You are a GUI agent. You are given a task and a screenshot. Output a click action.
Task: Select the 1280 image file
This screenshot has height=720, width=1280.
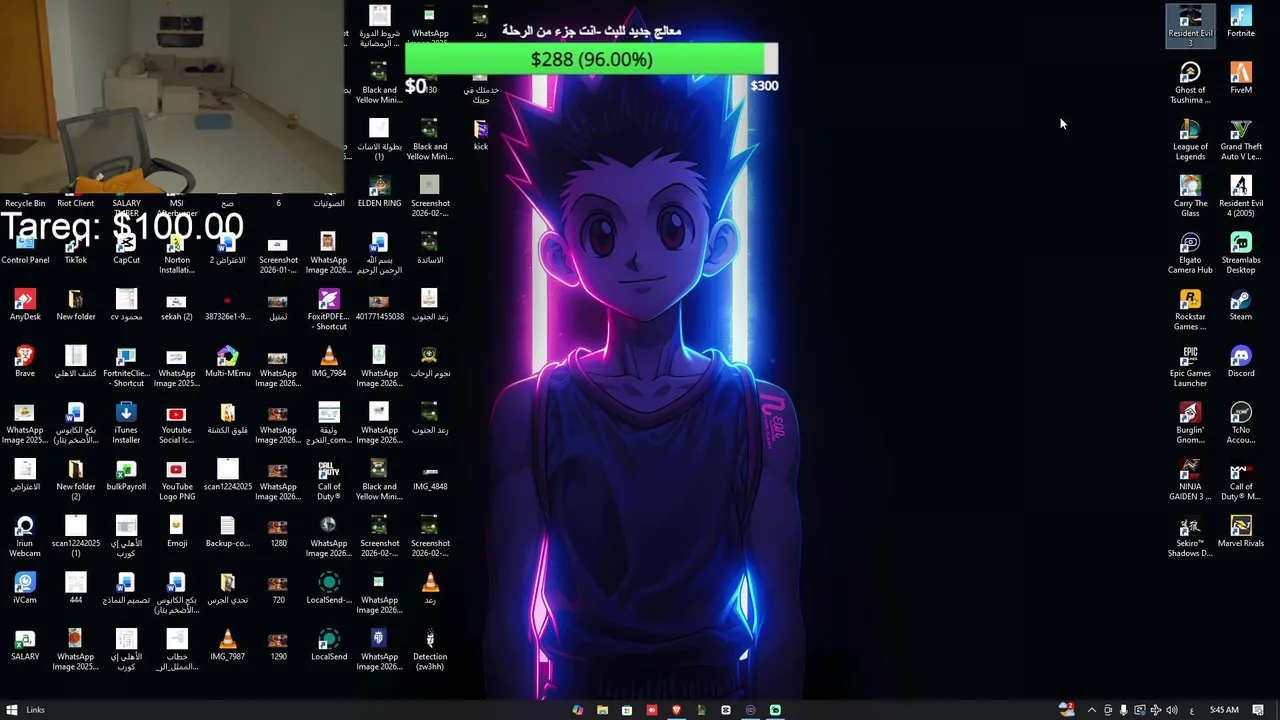click(x=278, y=532)
